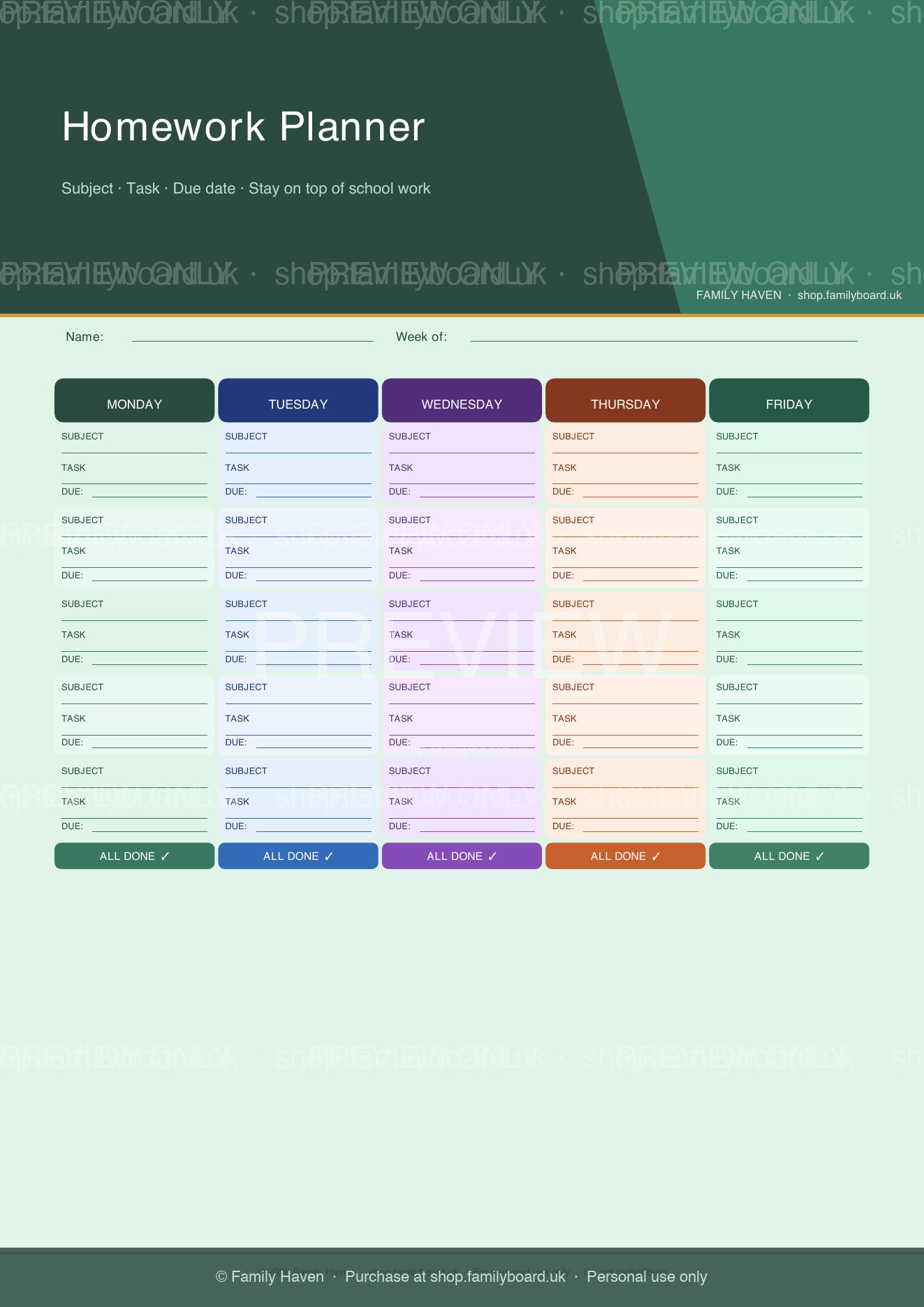Image resolution: width=924 pixels, height=1307 pixels.
Task: Tick the blue ALL DONE under Tuesday
Action: pos(298,856)
